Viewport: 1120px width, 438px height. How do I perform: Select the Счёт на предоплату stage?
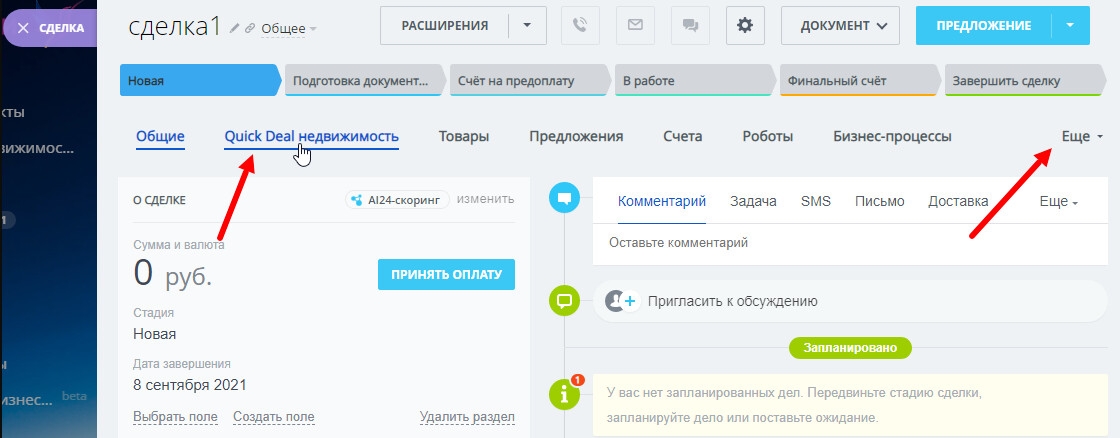(x=526, y=80)
